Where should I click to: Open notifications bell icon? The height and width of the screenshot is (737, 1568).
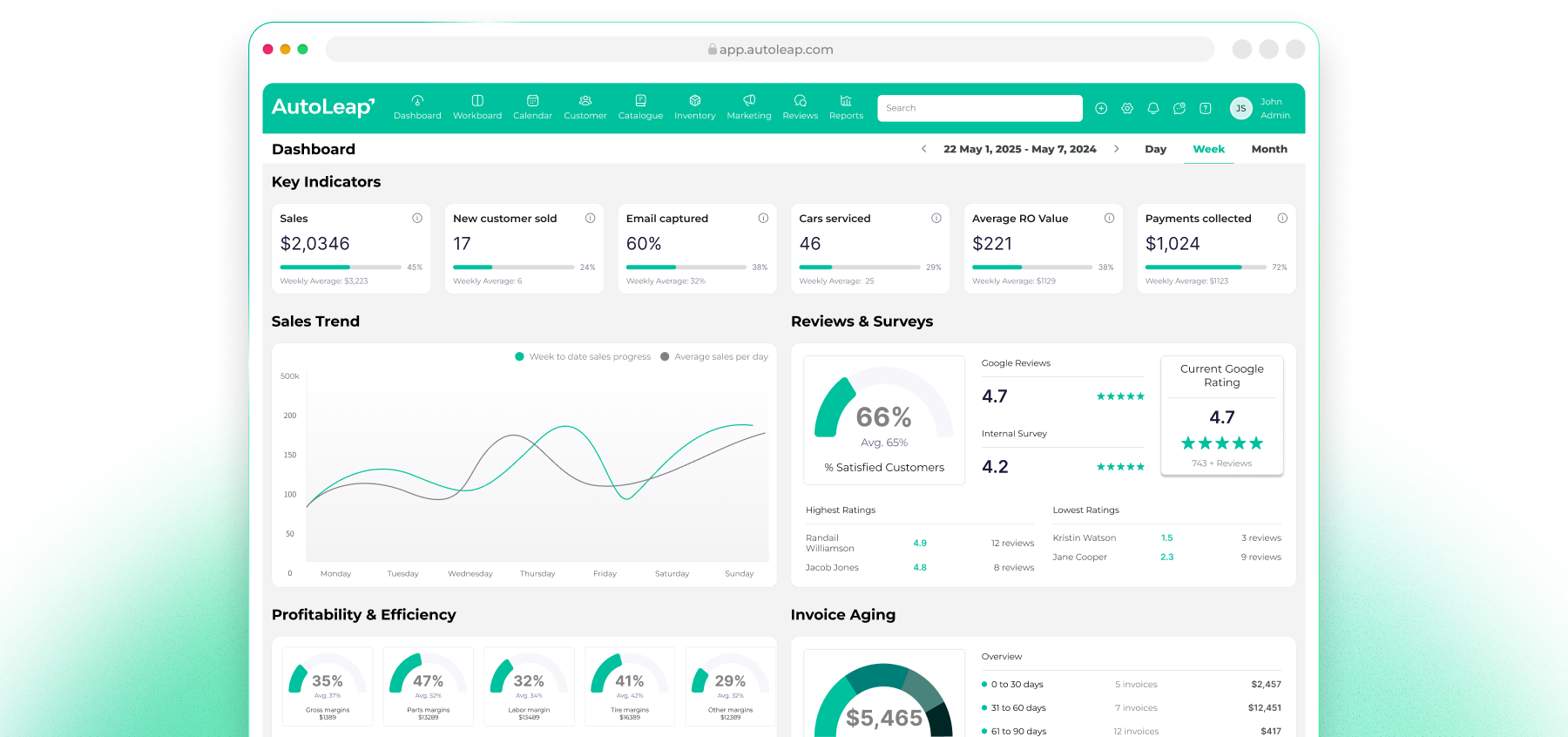[1153, 108]
